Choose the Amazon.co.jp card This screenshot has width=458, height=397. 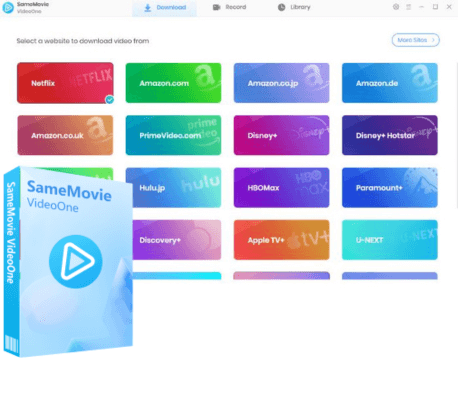click(281, 83)
